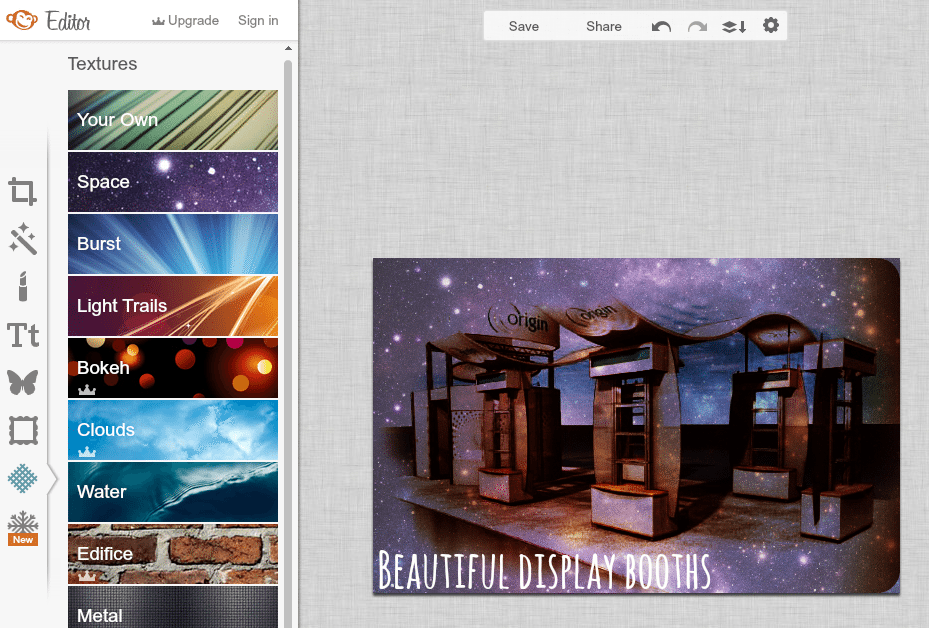Choose the Bokeh texture
Image resolution: width=929 pixels, height=628 pixels.
[x=173, y=368]
